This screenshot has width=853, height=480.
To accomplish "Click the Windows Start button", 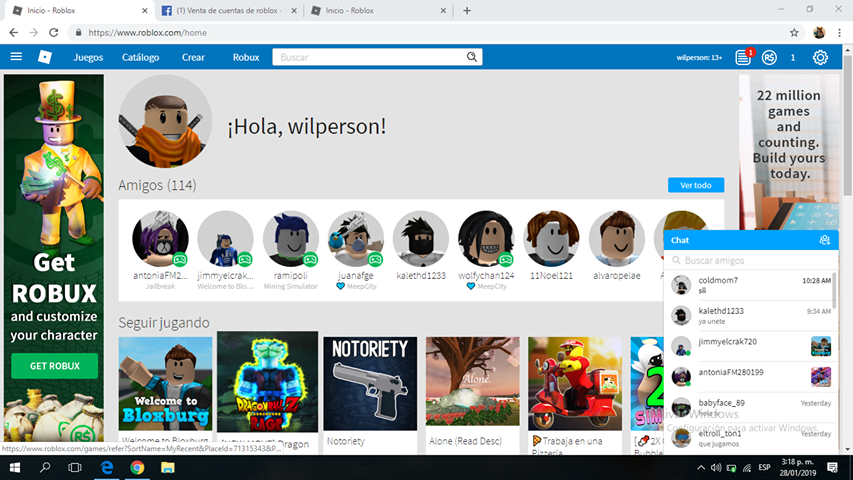I will 15,467.
